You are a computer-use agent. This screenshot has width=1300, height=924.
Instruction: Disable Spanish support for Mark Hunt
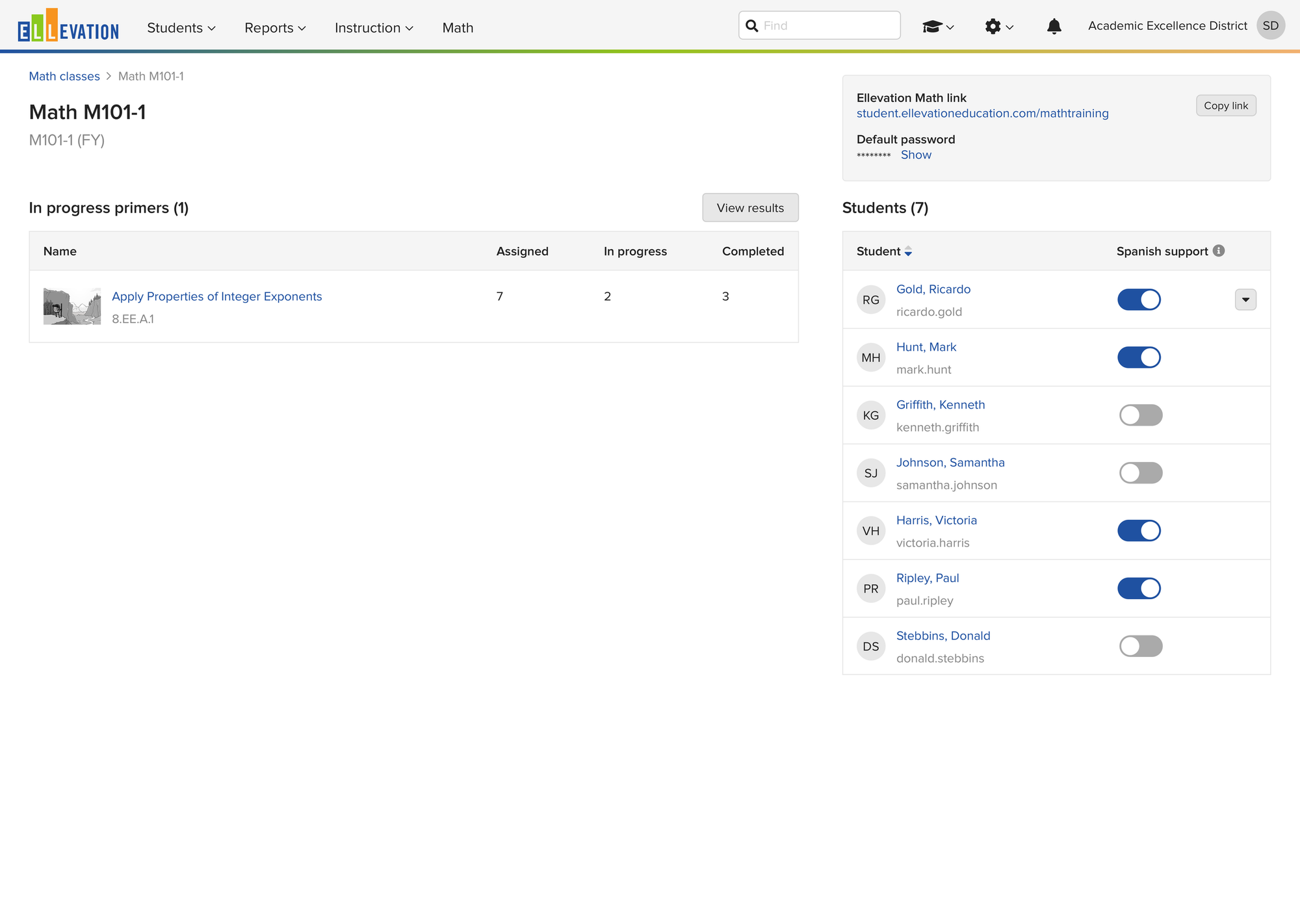tap(1139, 357)
